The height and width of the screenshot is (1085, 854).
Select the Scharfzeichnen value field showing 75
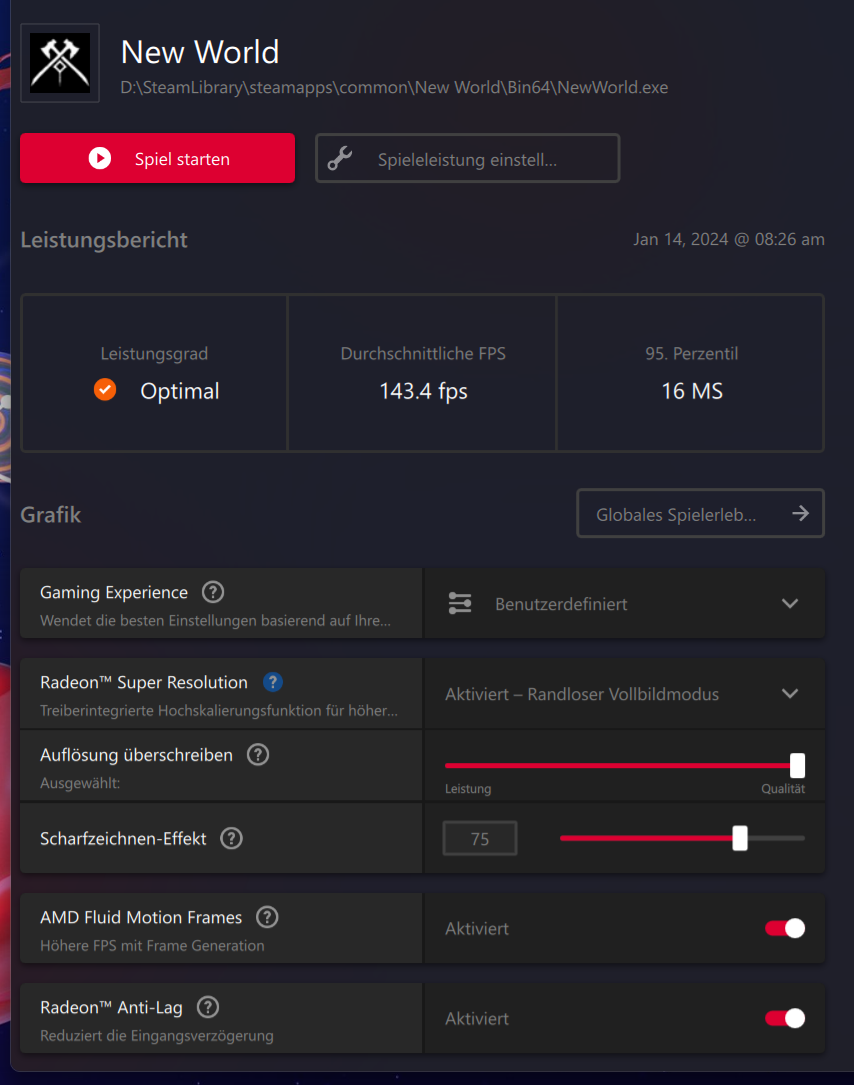point(479,838)
